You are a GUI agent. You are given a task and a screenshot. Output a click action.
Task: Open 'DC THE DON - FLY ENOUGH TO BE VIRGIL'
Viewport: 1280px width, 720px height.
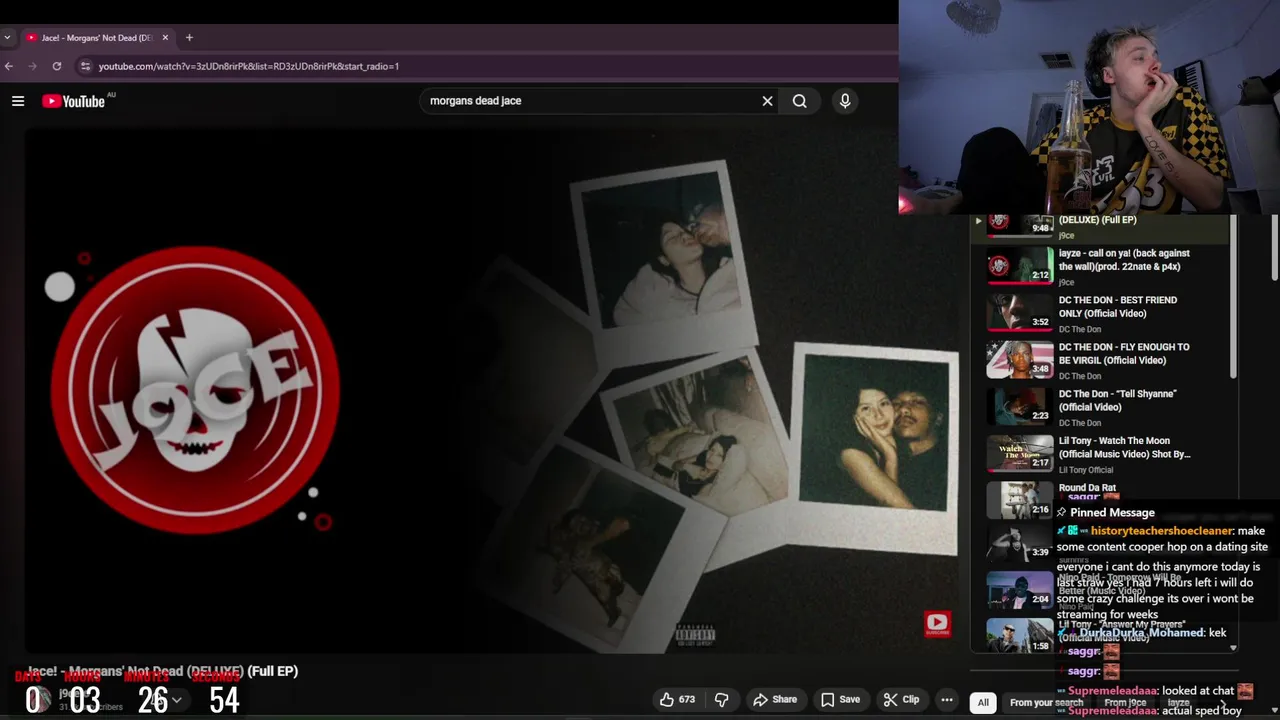[x=1124, y=354]
